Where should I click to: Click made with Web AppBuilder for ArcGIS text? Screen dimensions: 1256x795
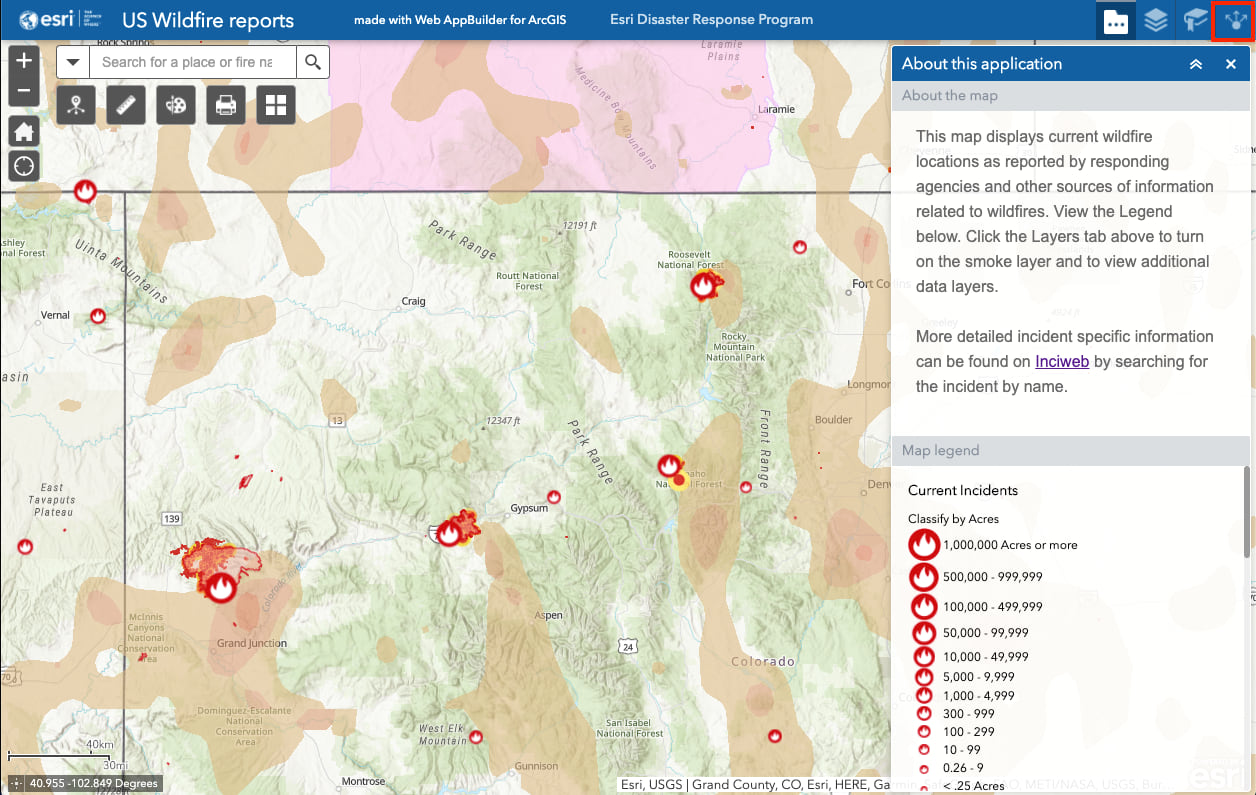(x=460, y=20)
